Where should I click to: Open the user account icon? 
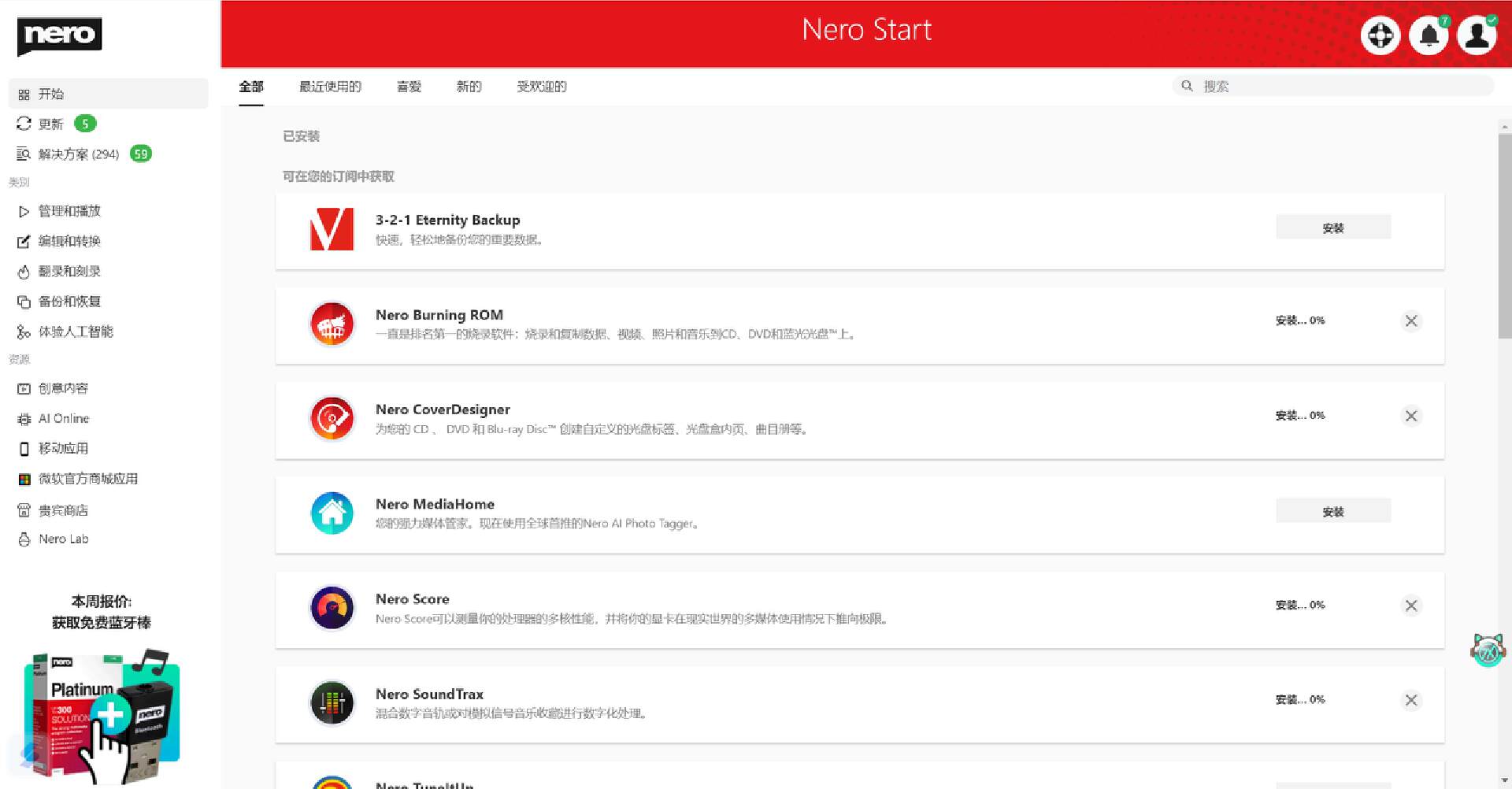pos(1477,35)
